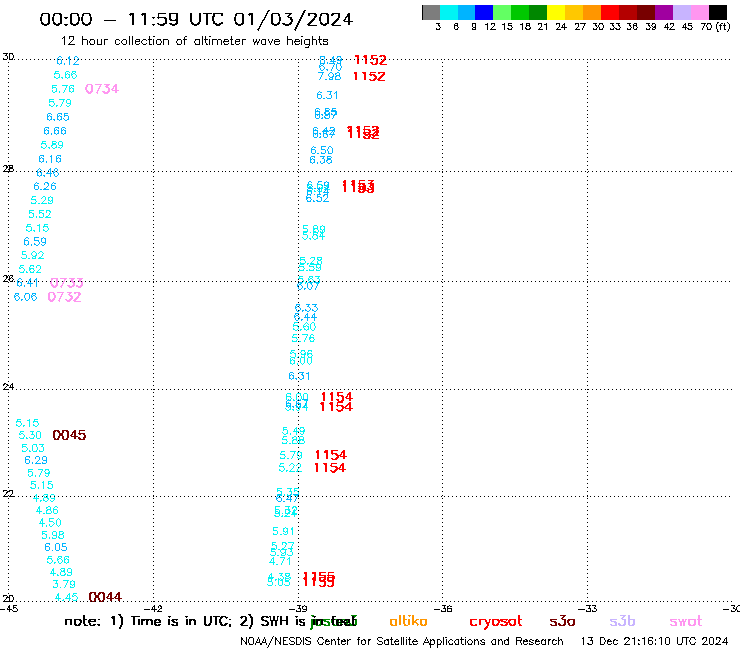Click the 5.52 wave height value
Image resolution: width=740 pixels, height=650 pixels.
tap(40, 214)
